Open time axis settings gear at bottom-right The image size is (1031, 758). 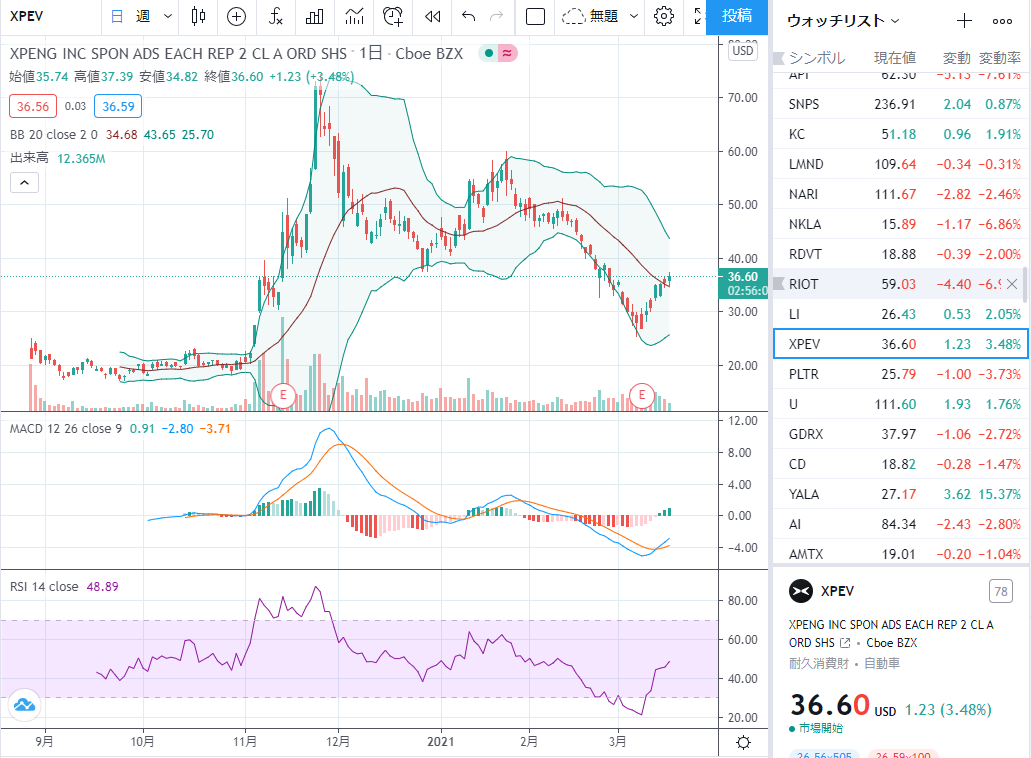(744, 743)
